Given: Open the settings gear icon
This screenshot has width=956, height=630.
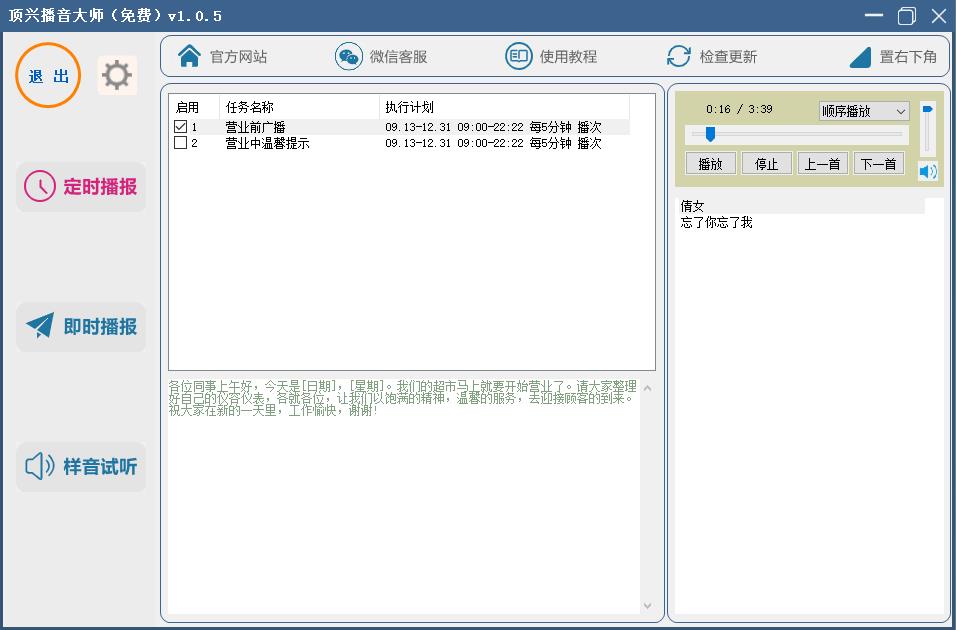Looking at the screenshot, I should coord(117,74).
